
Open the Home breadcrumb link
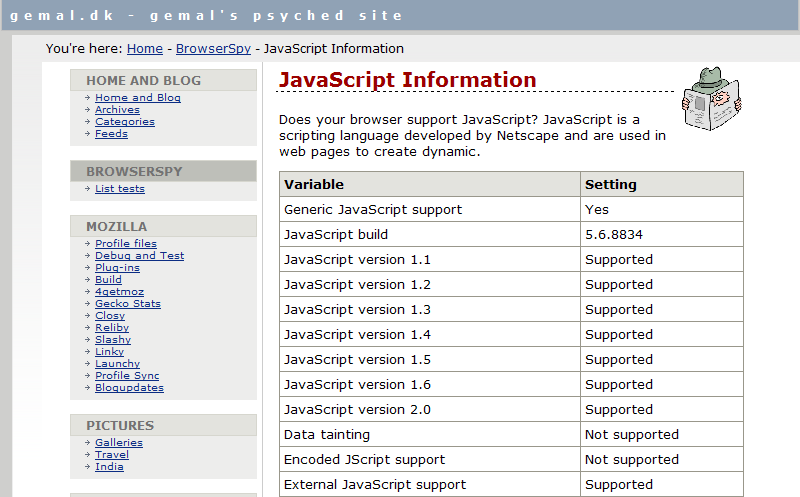145,48
